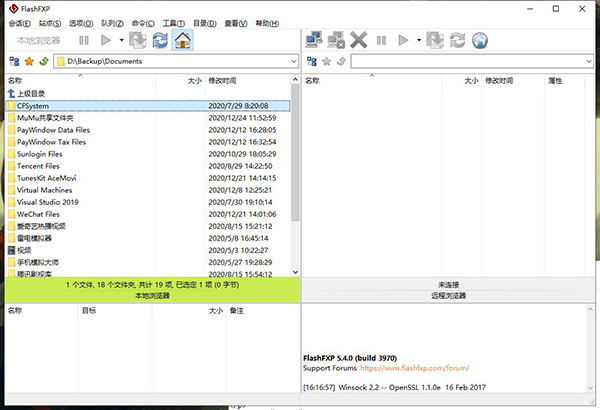Expand the local path D:\Backup\Documents dropdown
The height and width of the screenshot is (410, 600).
coord(293,61)
